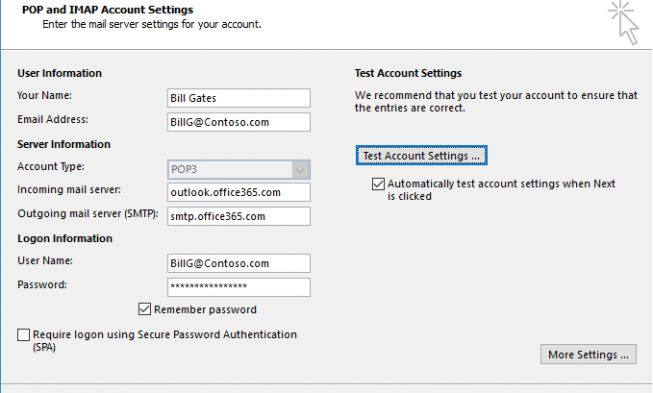
Task: Expand the Account Type dropdown arrow
Action: 300,170
